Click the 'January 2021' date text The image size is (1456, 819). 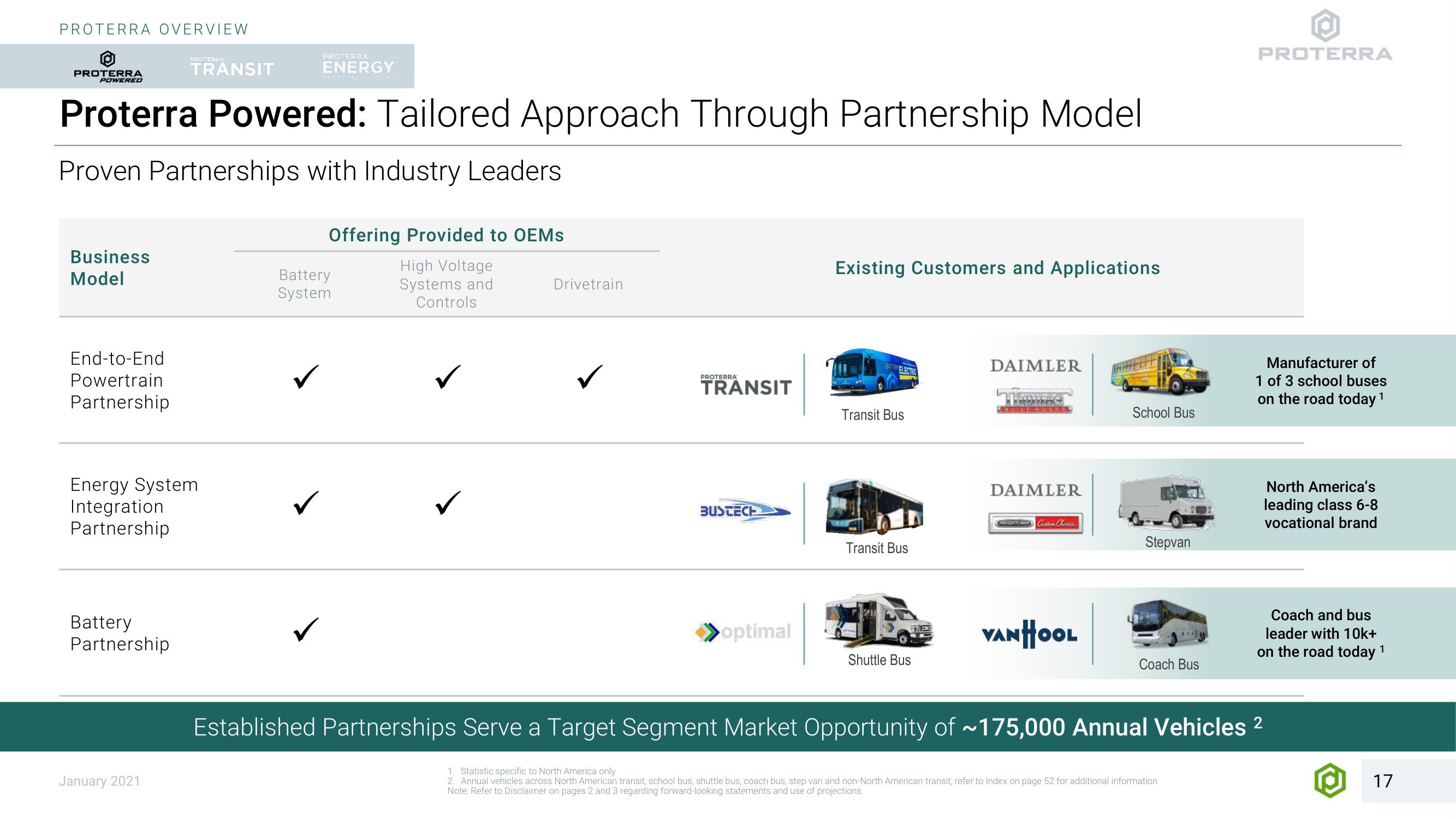coord(99,781)
